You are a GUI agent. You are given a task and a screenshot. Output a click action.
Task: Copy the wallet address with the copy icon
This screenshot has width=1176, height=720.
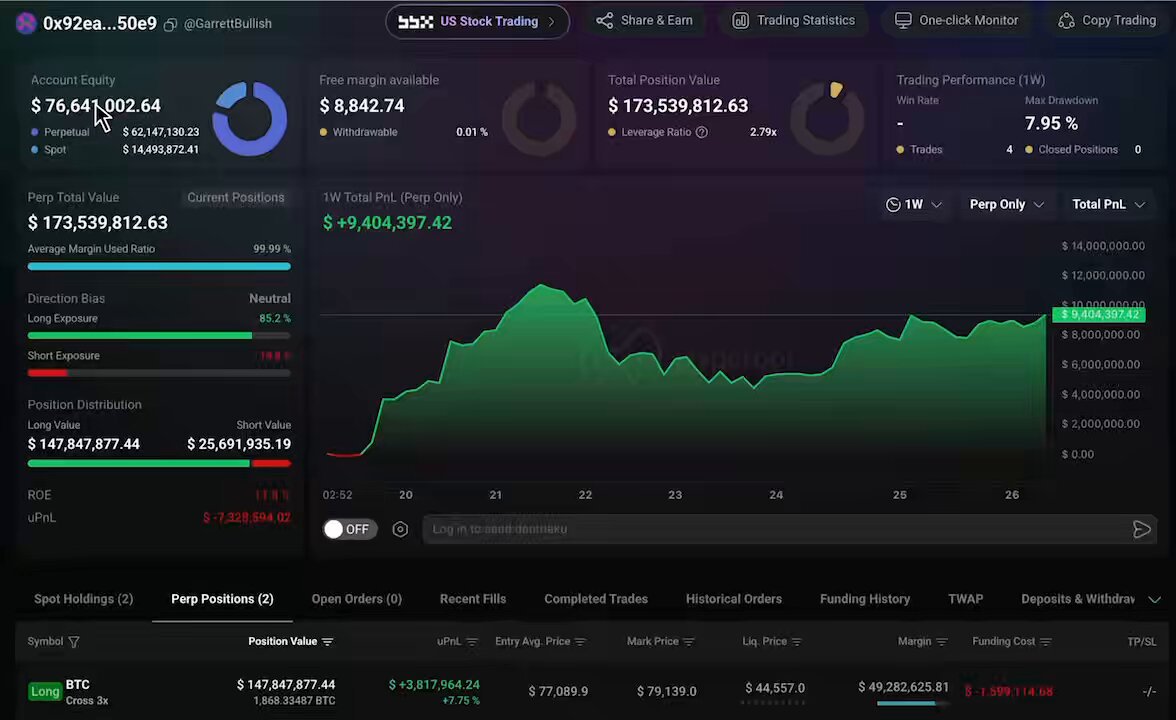170,25
